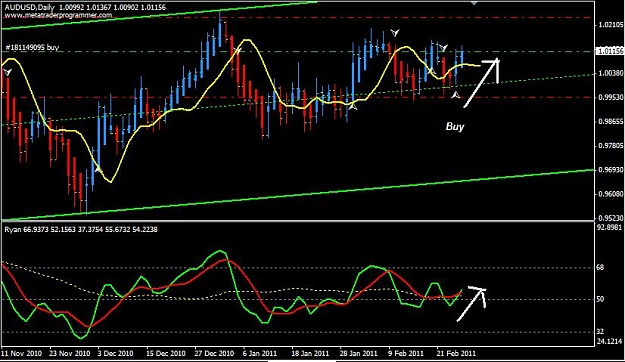The image size is (625, 362).
Task: Click the indicator level 50 label
Action: click(x=600, y=299)
